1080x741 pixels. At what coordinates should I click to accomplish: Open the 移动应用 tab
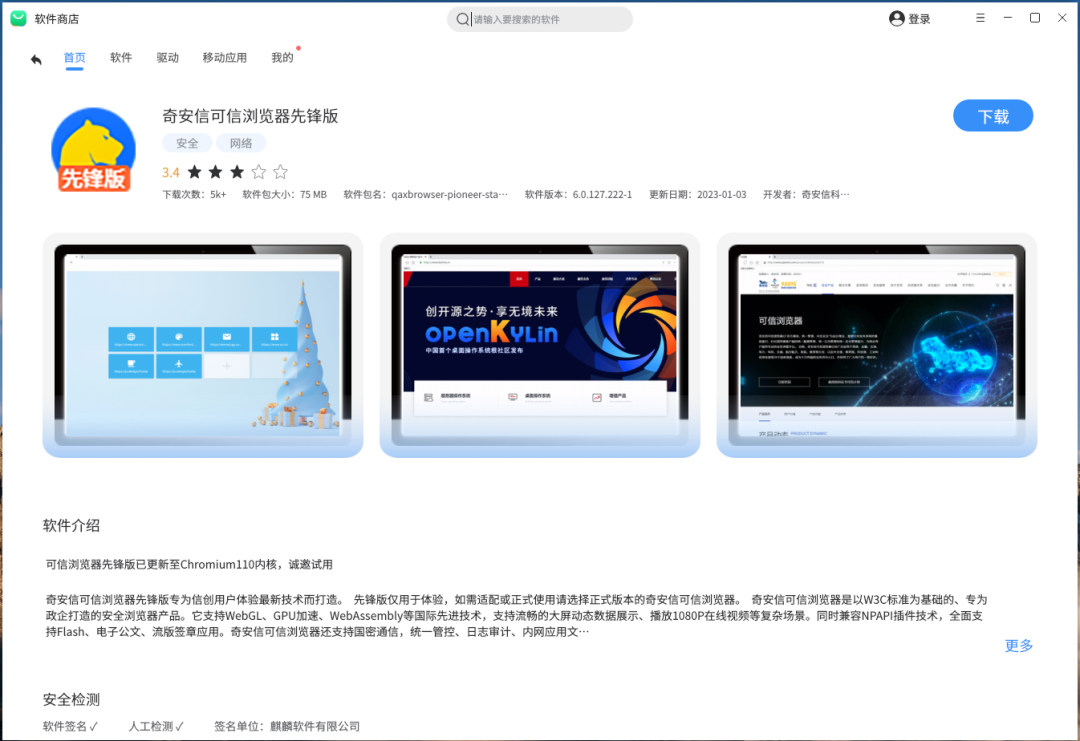pos(224,58)
